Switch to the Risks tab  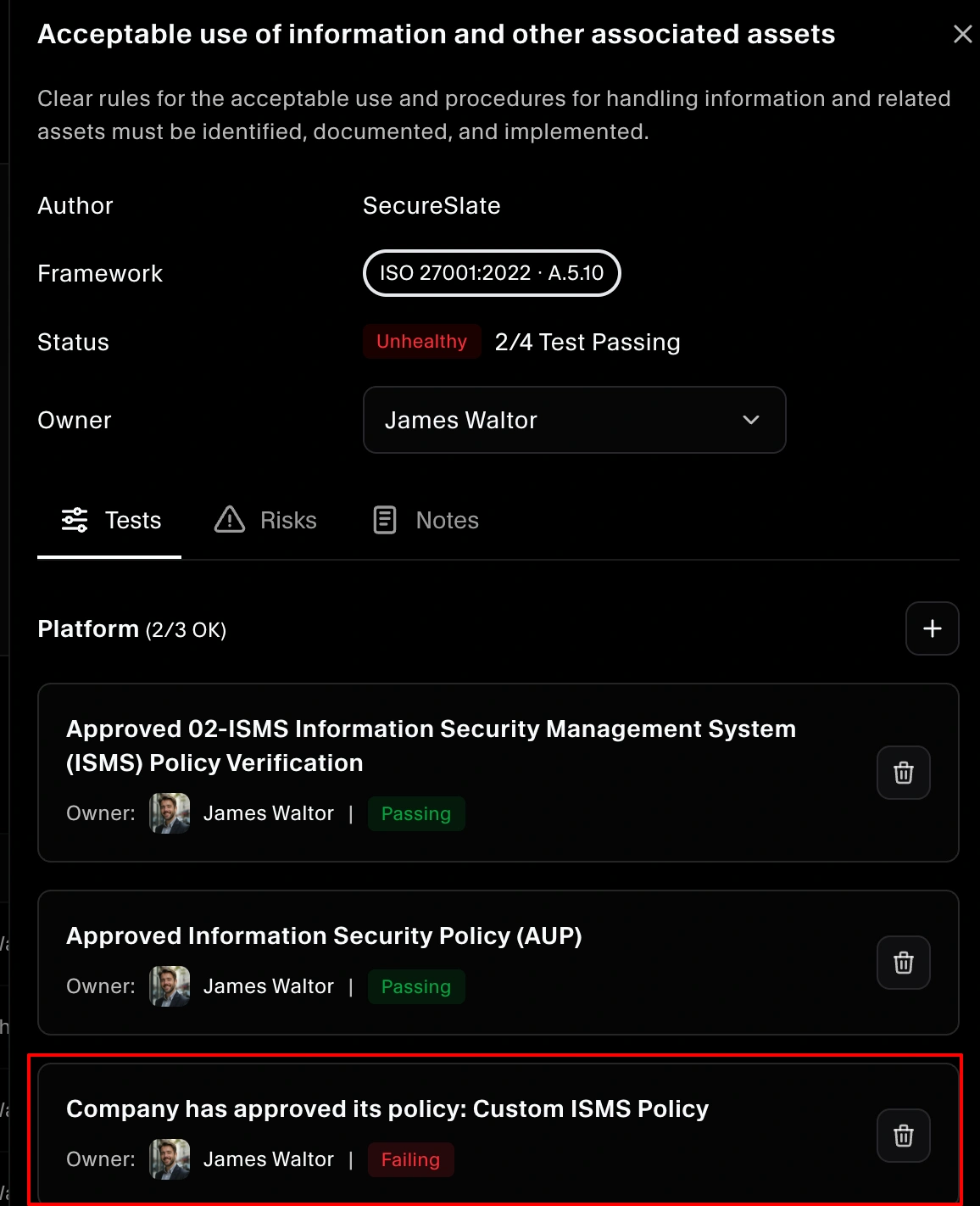click(x=287, y=520)
